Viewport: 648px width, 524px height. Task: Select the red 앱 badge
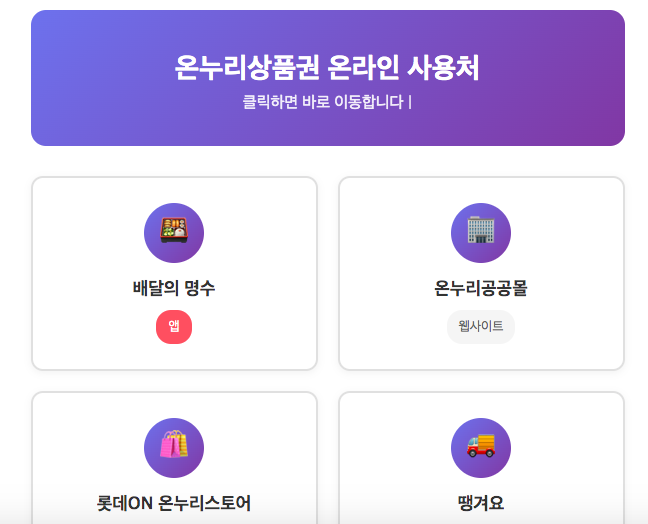point(174,327)
